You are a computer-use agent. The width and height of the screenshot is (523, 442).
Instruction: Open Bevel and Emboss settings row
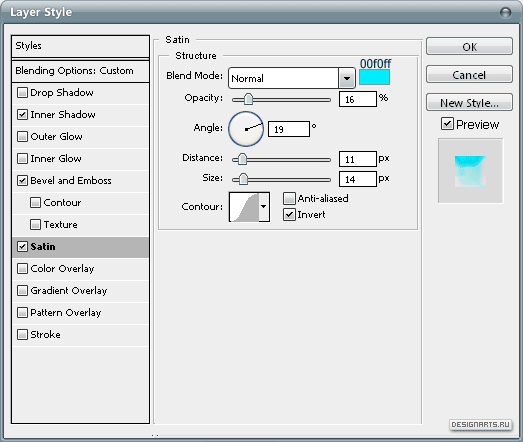(80, 180)
